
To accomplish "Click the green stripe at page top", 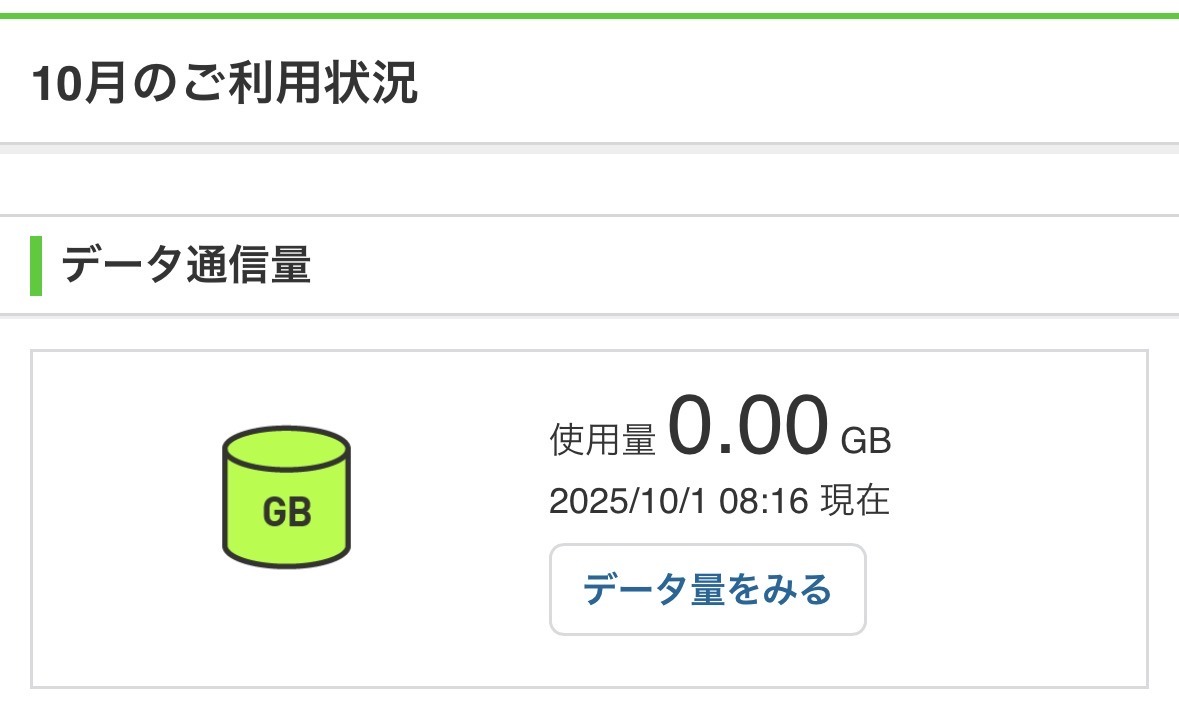I will [589, 16].
